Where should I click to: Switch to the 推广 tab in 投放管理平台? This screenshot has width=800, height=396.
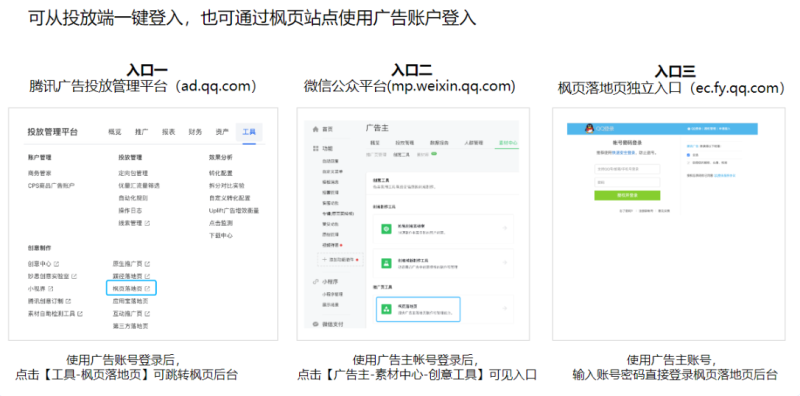(x=142, y=132)
